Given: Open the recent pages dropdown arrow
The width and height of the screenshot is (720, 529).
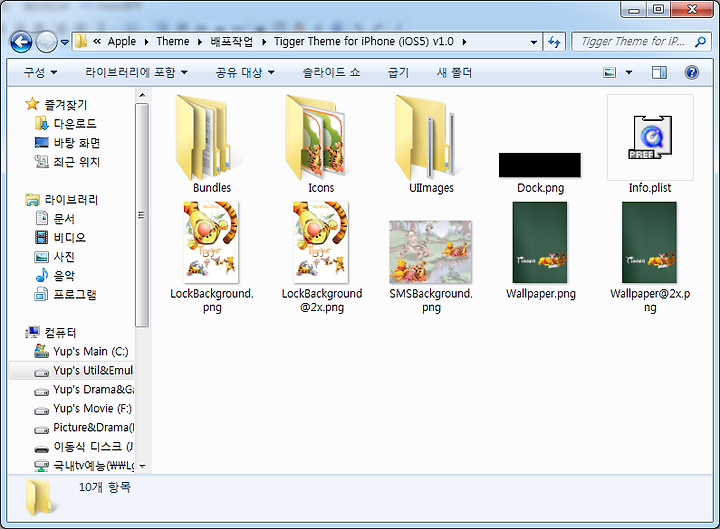Looking at the screenshot, I should coord(65,42).
